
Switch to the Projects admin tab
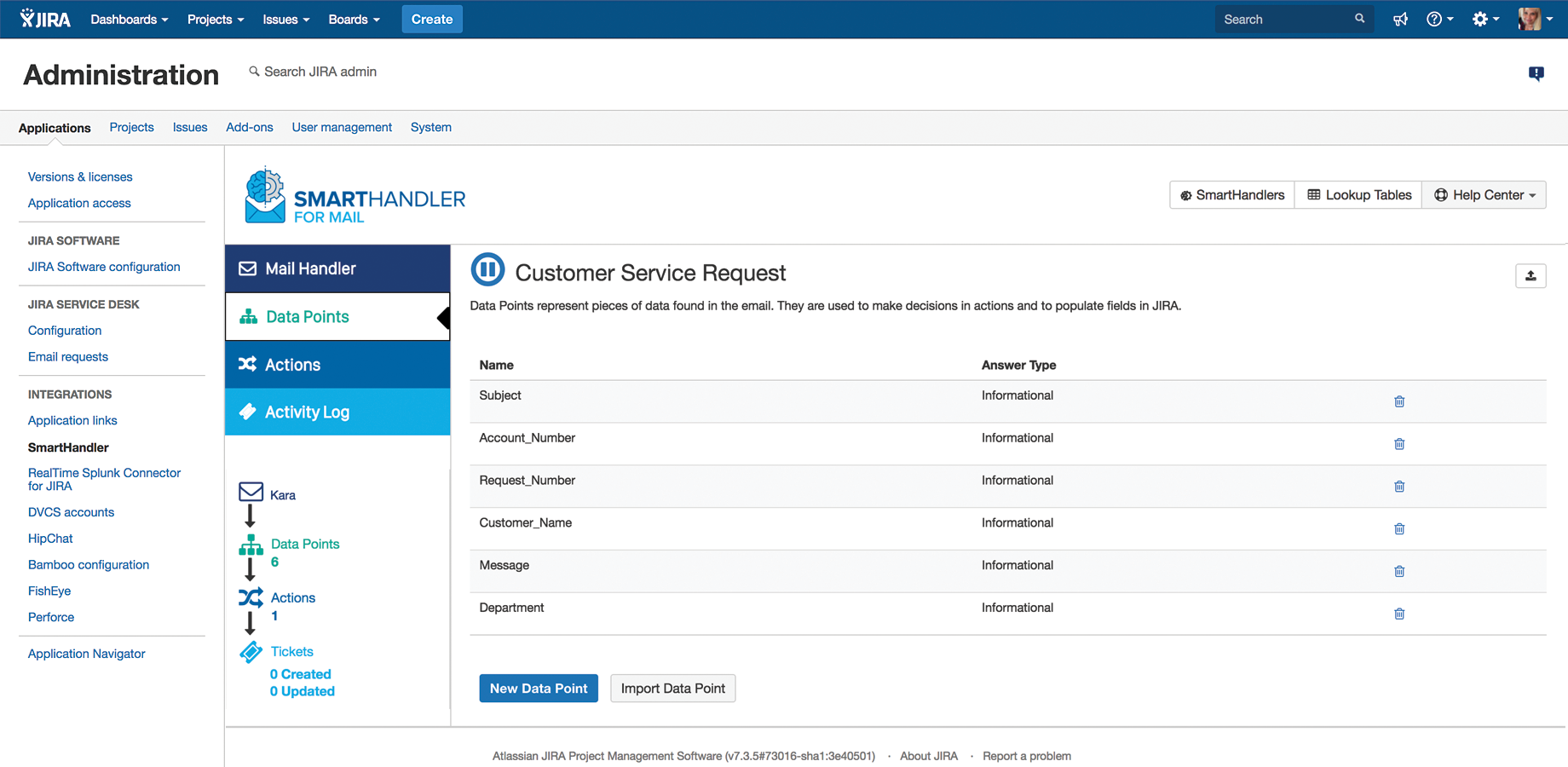pos(132,127)
